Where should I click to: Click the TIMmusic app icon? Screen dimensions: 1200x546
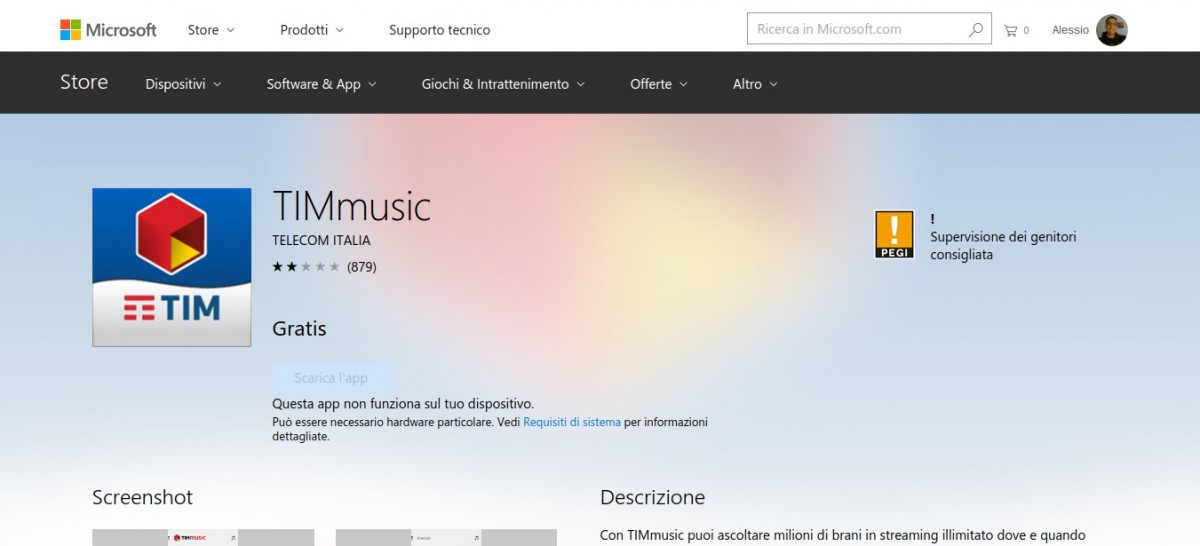click(172, 268)
